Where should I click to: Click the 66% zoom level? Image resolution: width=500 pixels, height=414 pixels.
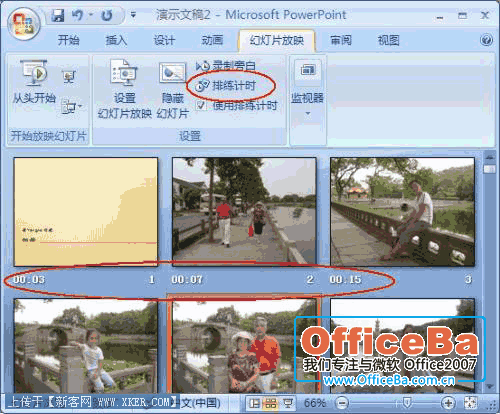[x=315, y=403]
